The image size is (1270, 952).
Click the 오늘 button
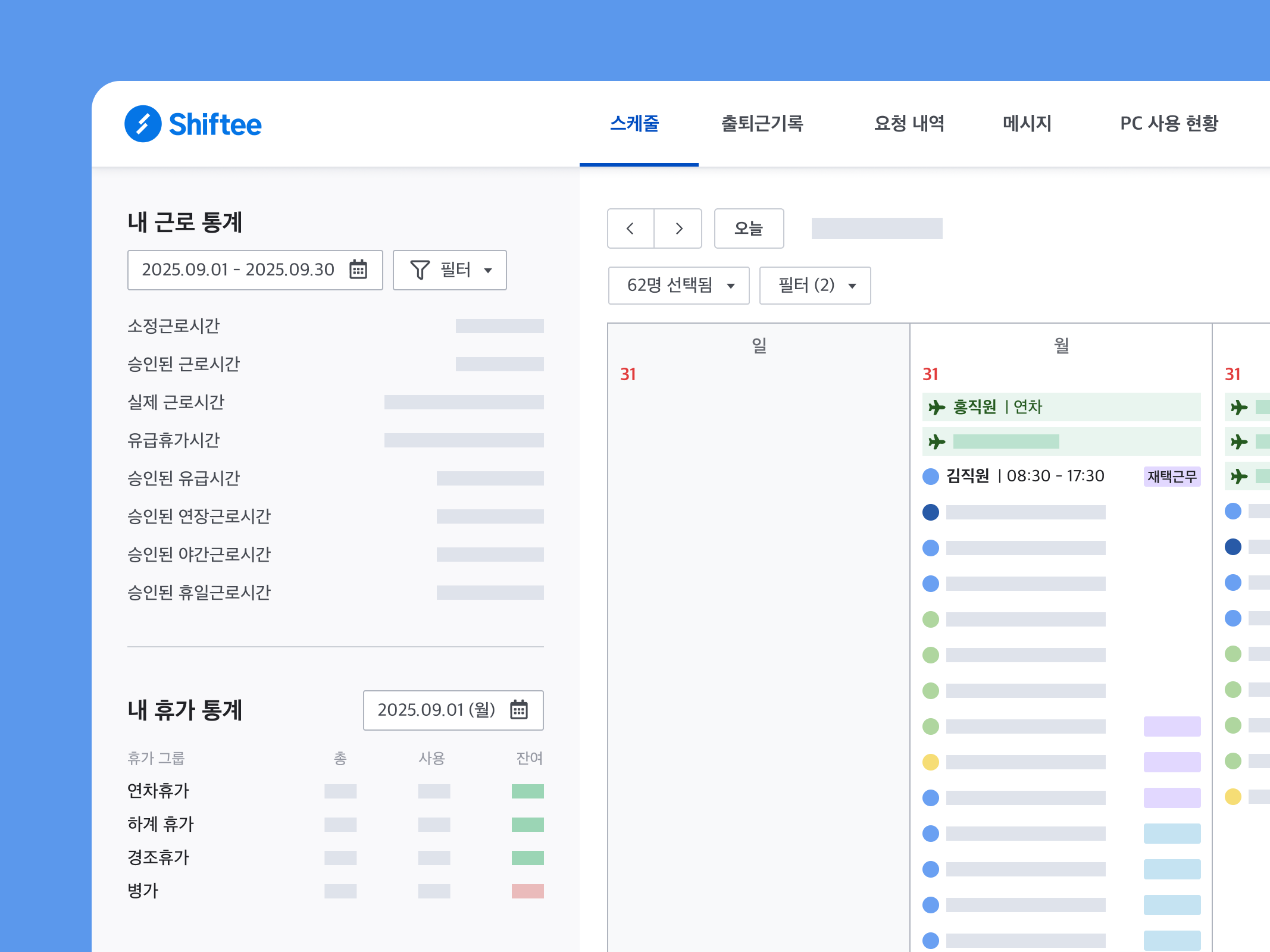pyautogui.click(x=749, y=228)
